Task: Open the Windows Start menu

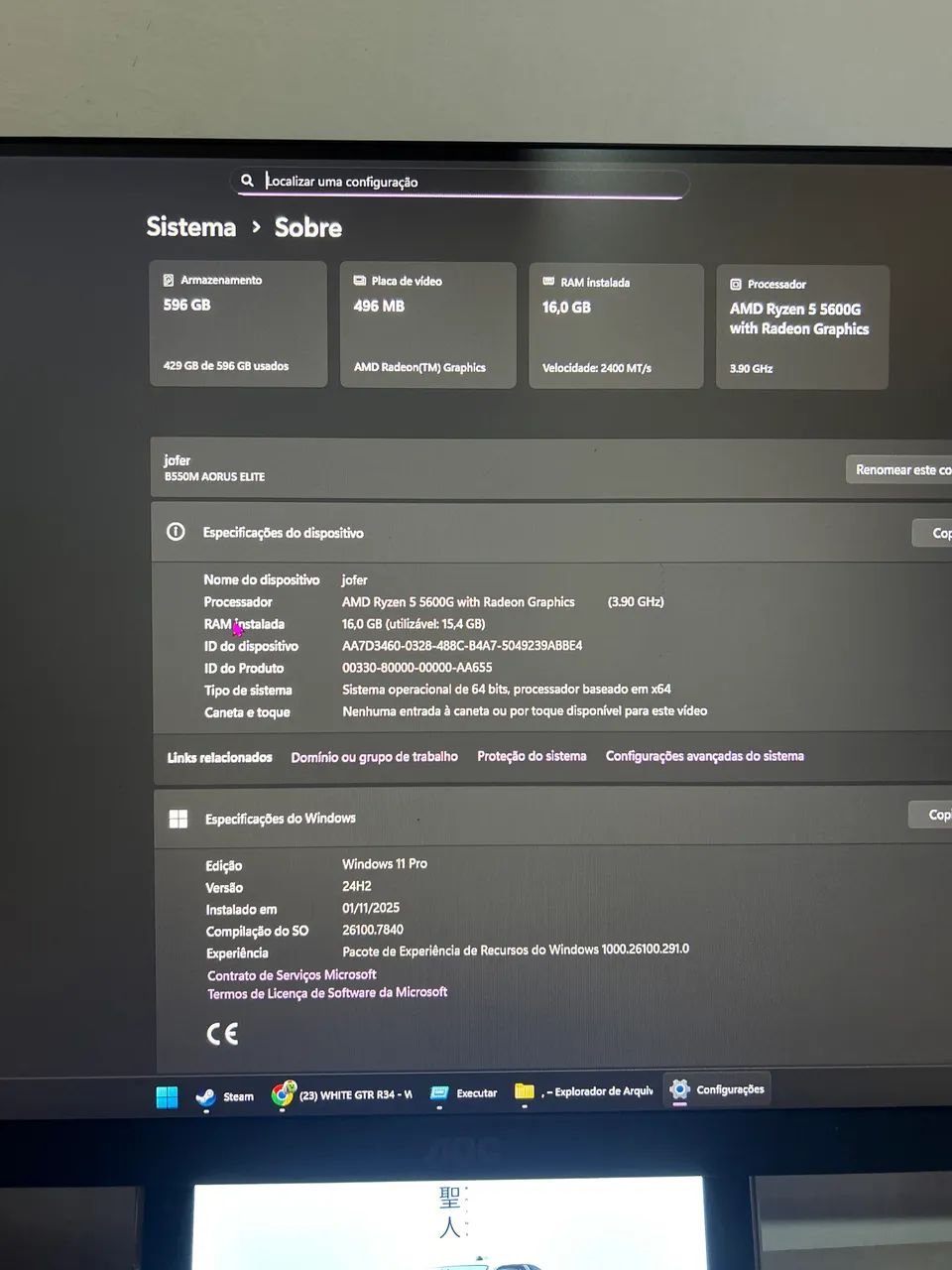Action: (x=167, y=1096)
